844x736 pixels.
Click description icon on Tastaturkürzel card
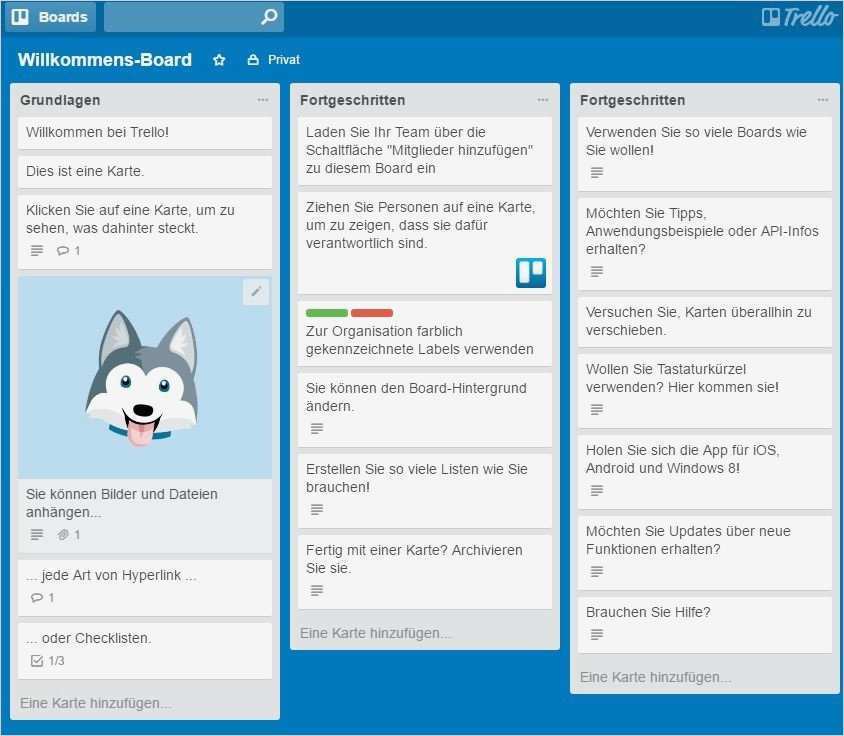click(x=596, y=410)
